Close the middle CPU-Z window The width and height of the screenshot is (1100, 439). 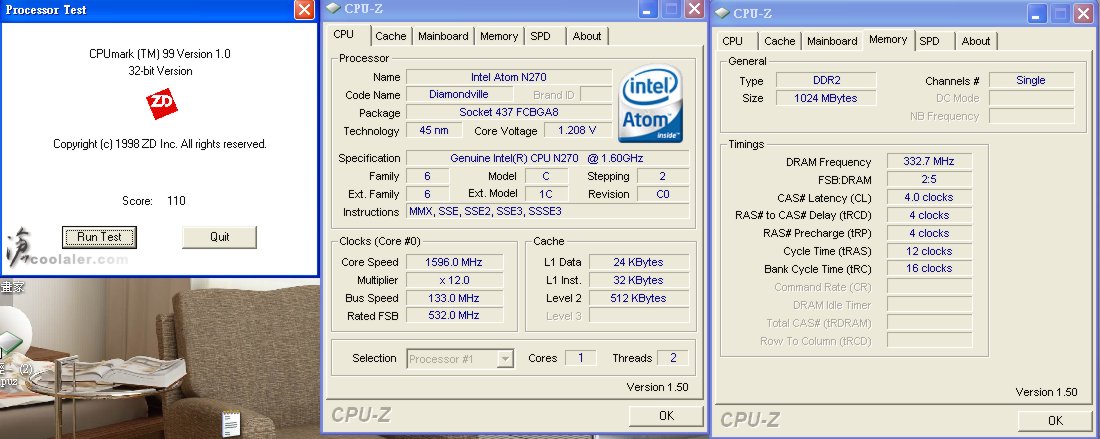point(694,10)
